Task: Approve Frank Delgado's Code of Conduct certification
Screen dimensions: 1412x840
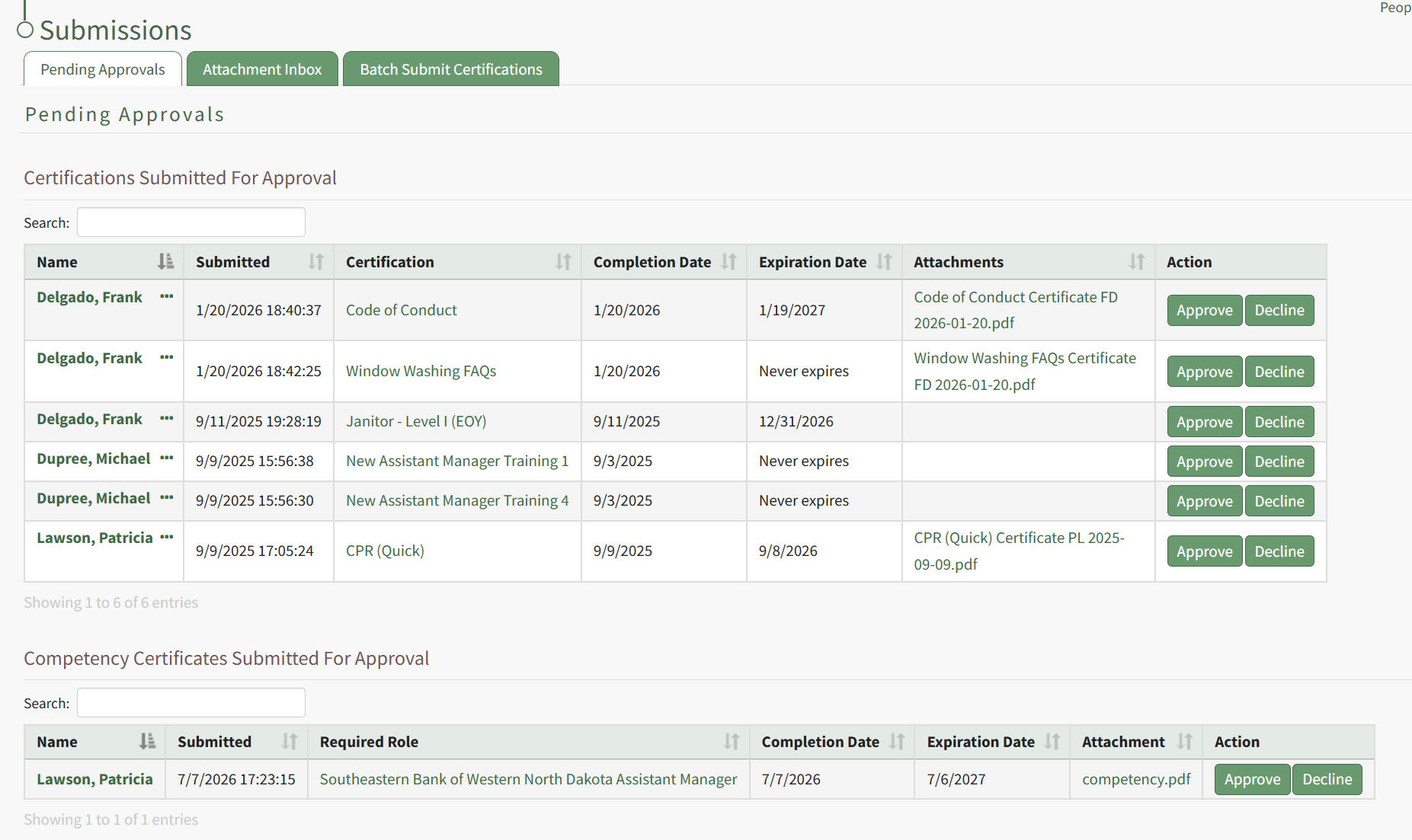Action: click(1205, 311)
